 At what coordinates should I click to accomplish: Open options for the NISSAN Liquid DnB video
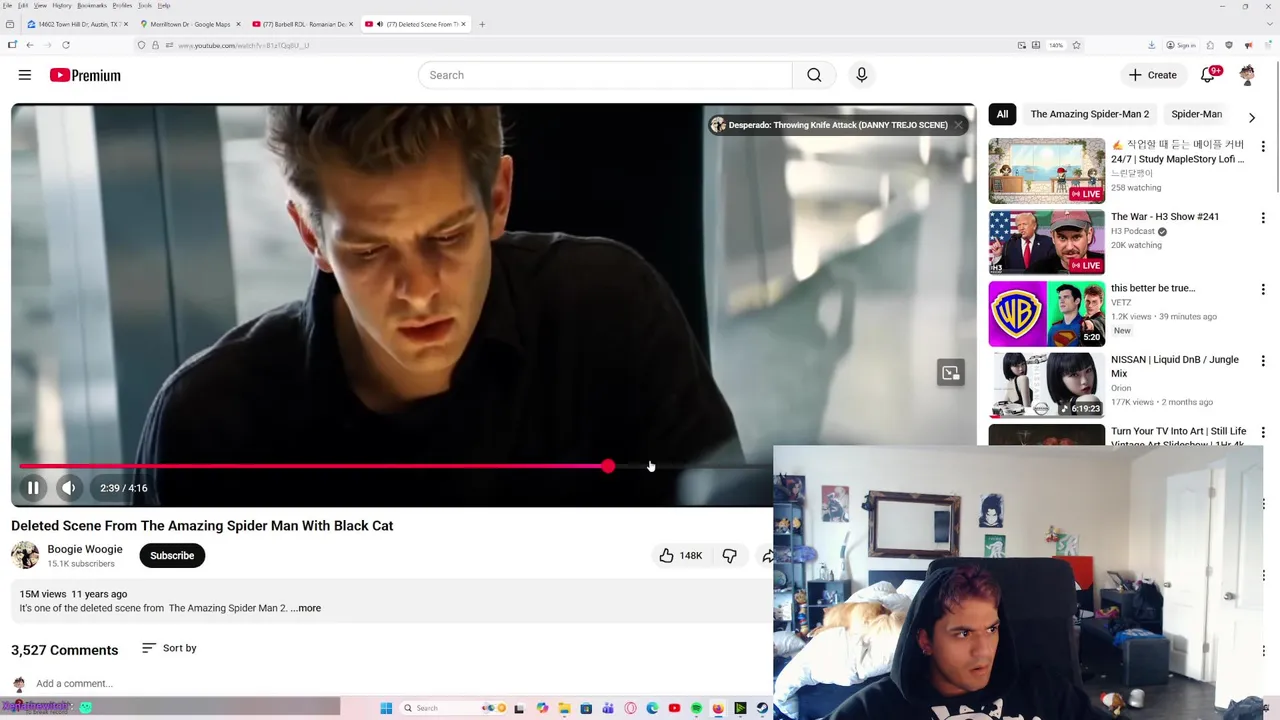(x=1262, y=361)
